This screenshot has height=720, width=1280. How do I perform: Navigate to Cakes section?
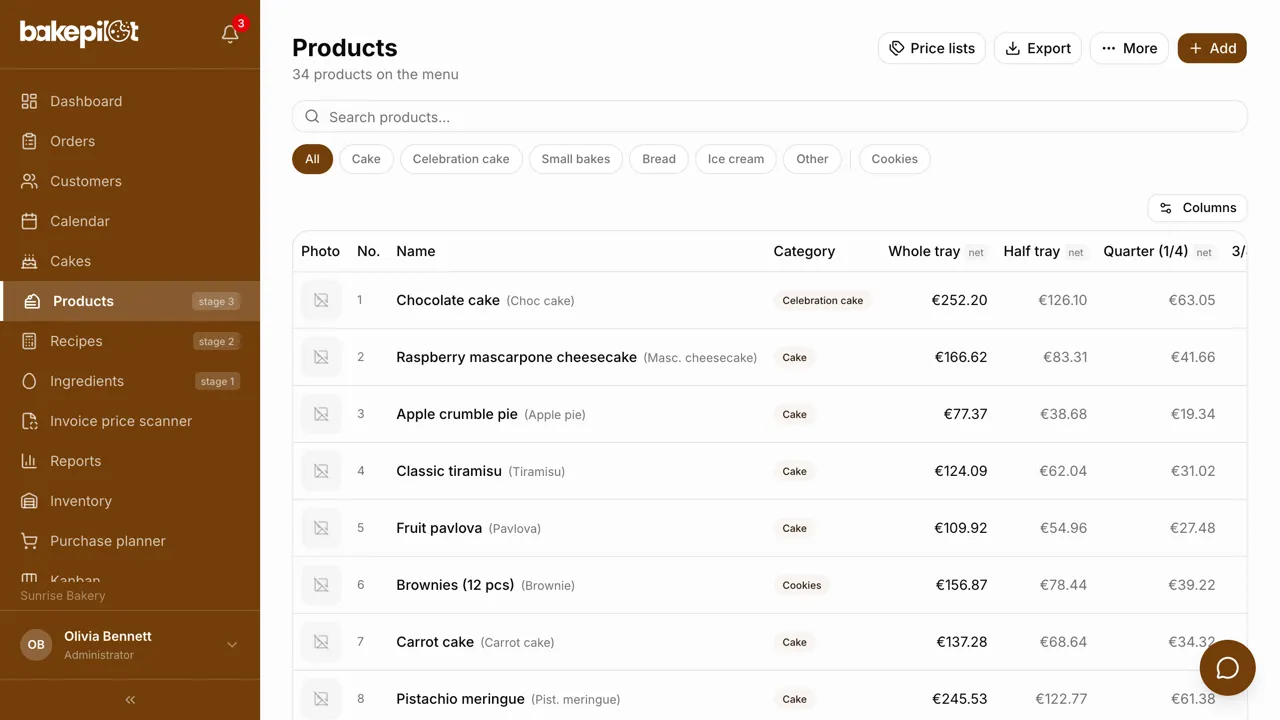coord(130,261)
